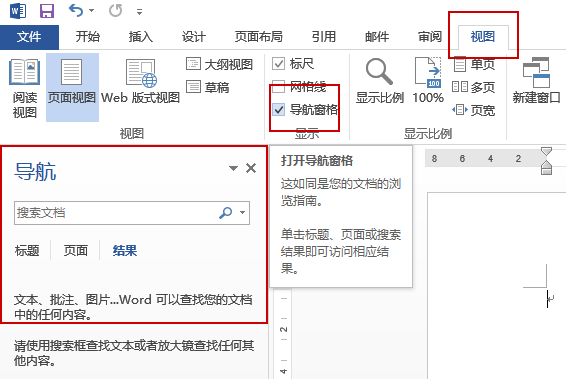Open the 页面布局 tab
This screenshot has height=379, width=566.
[258, 36]
